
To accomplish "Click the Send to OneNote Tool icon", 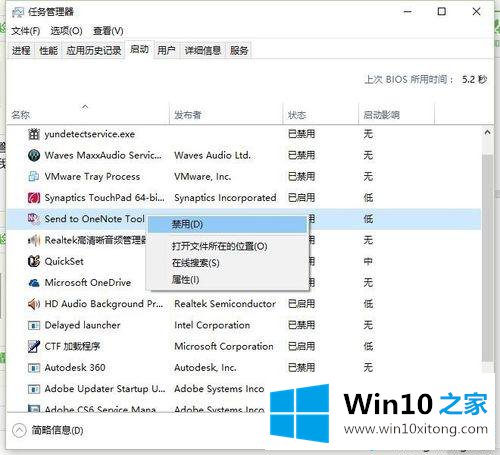I will [34, 219].
